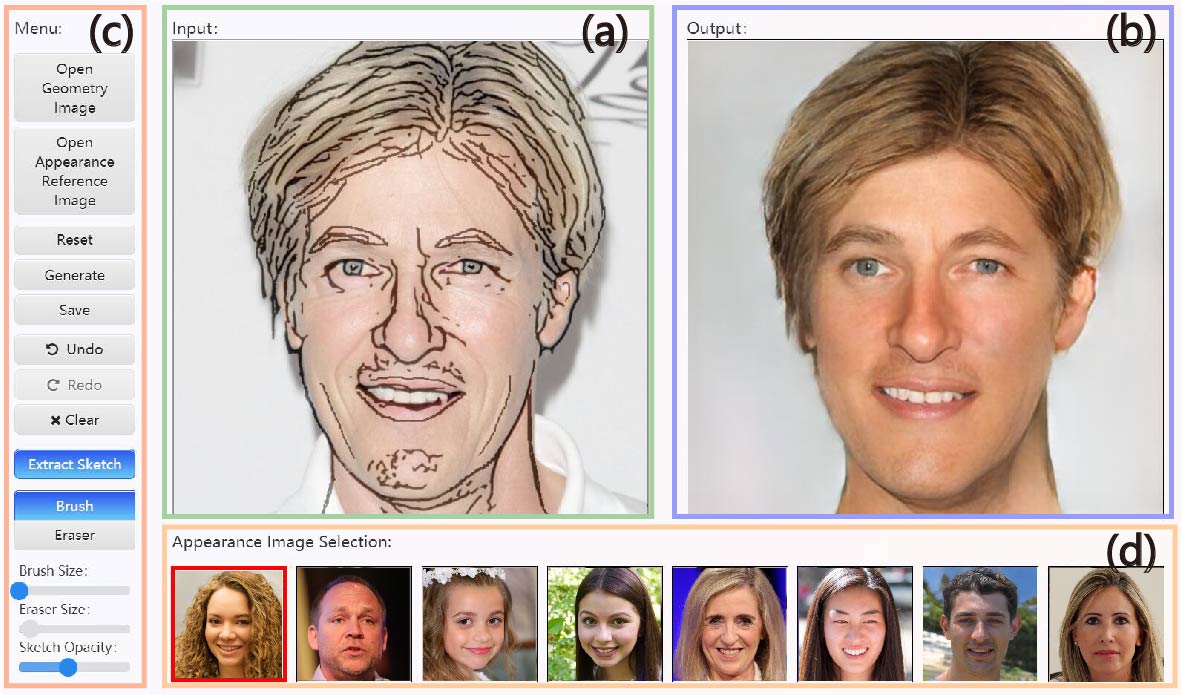The image size is (1182, 695).
Task: Click on the Input sketch canvas
Action: [410, 277]
